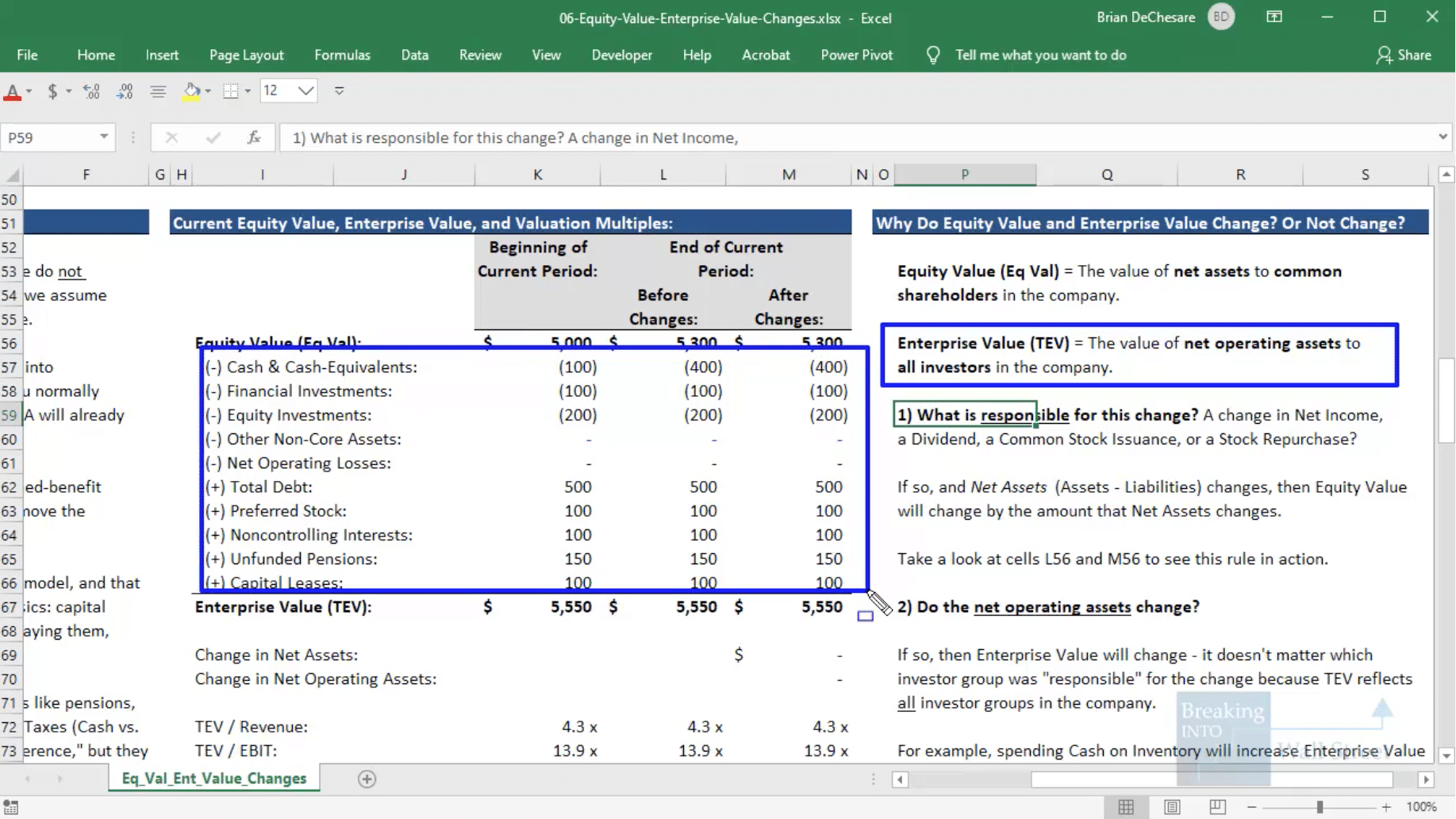Open the Formulas ribbon tab

click(x=342, y=55)
